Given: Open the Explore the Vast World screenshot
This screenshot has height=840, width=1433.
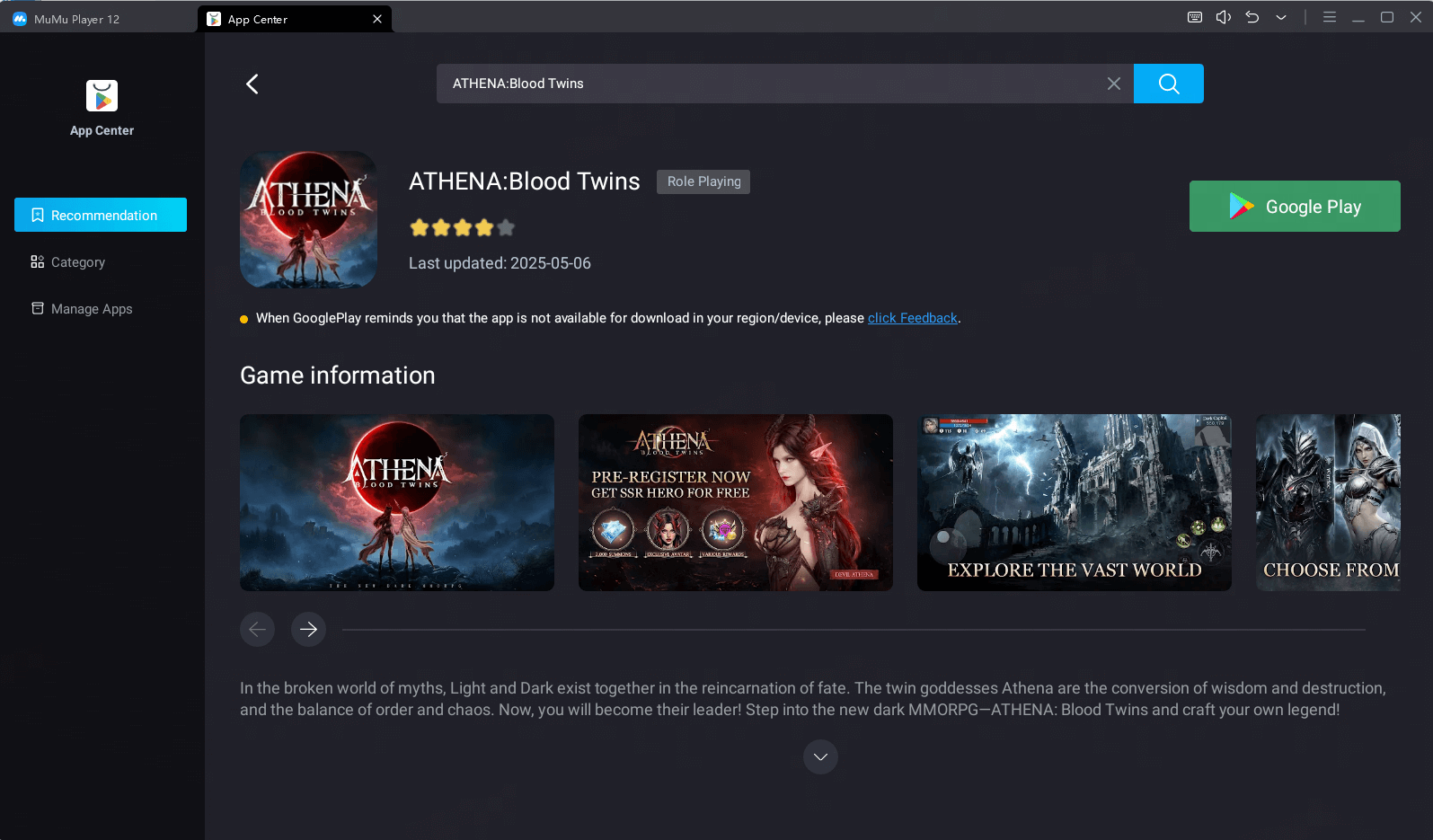Looking at the screenshot, I should (x=1075, y=502).
